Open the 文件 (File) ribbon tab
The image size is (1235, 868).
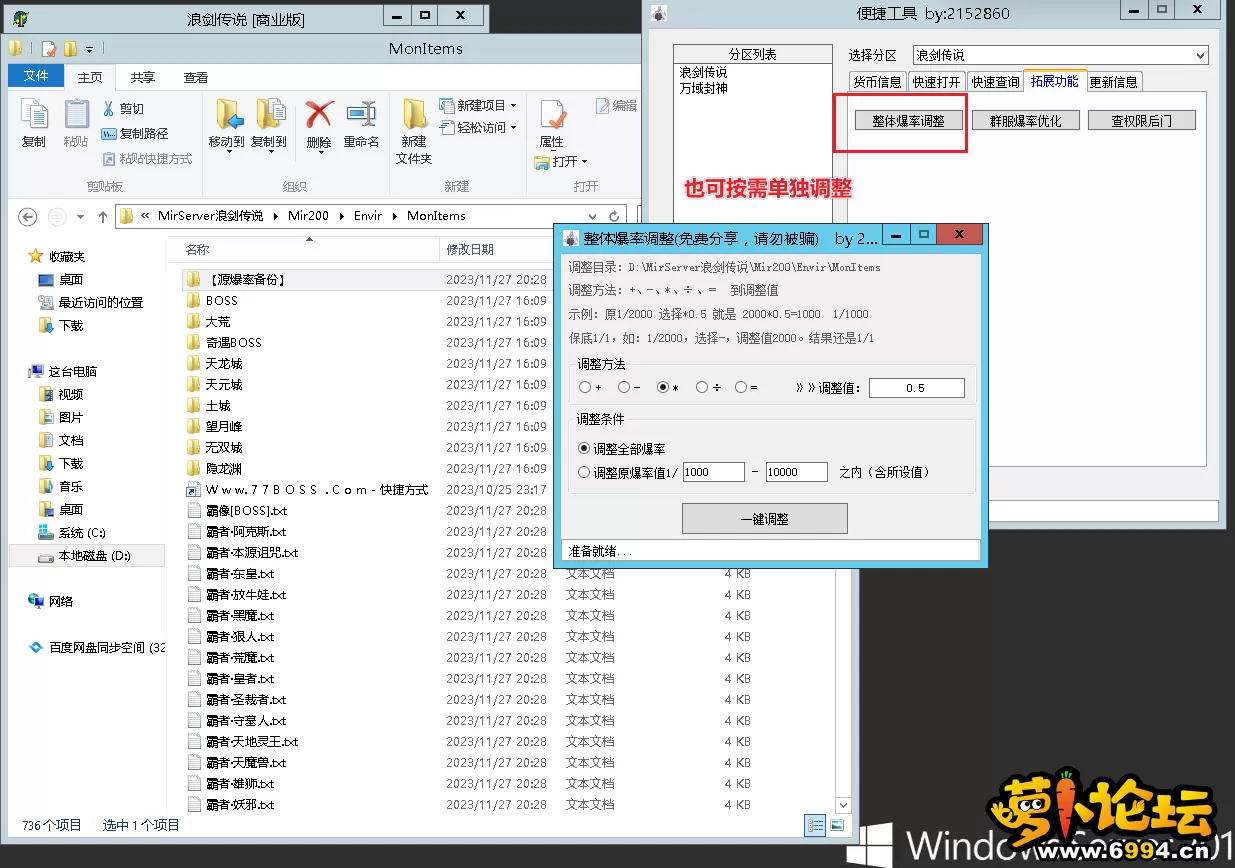pos(36,77)
